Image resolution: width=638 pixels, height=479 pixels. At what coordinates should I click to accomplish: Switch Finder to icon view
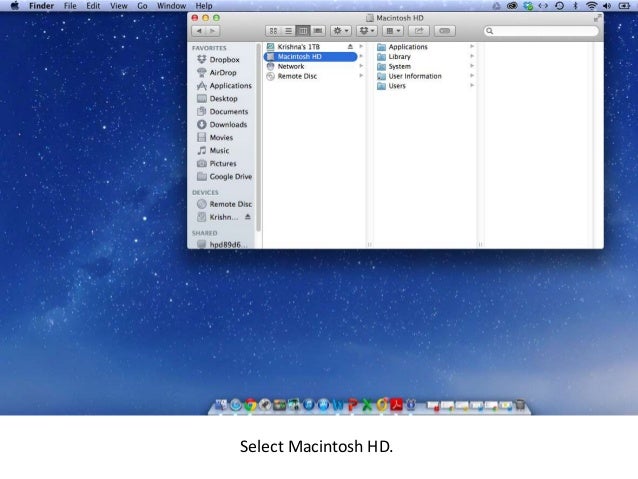(273, 32)
